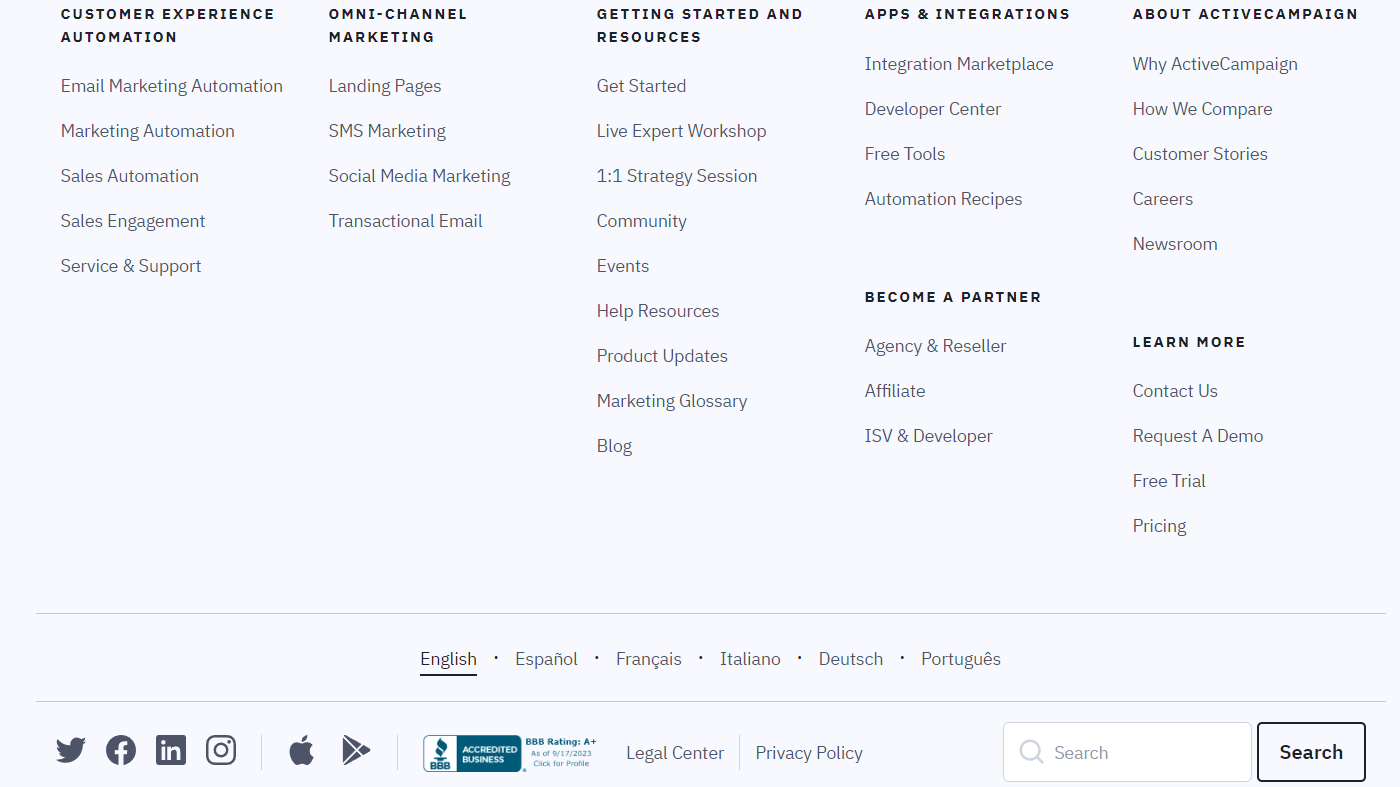Go to Careers page

1163,199
